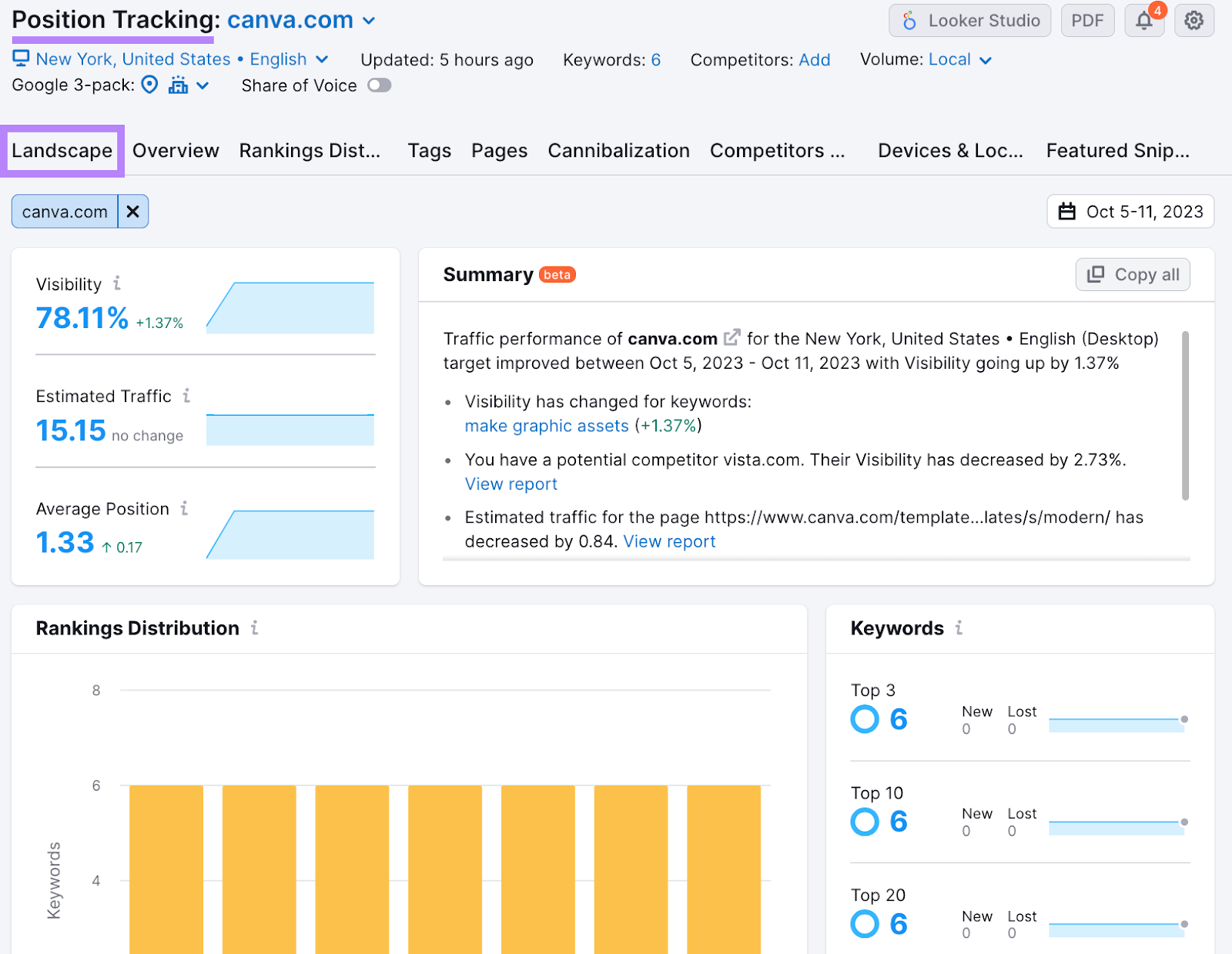Open settings gear icon

click(x=1194, y=21)
